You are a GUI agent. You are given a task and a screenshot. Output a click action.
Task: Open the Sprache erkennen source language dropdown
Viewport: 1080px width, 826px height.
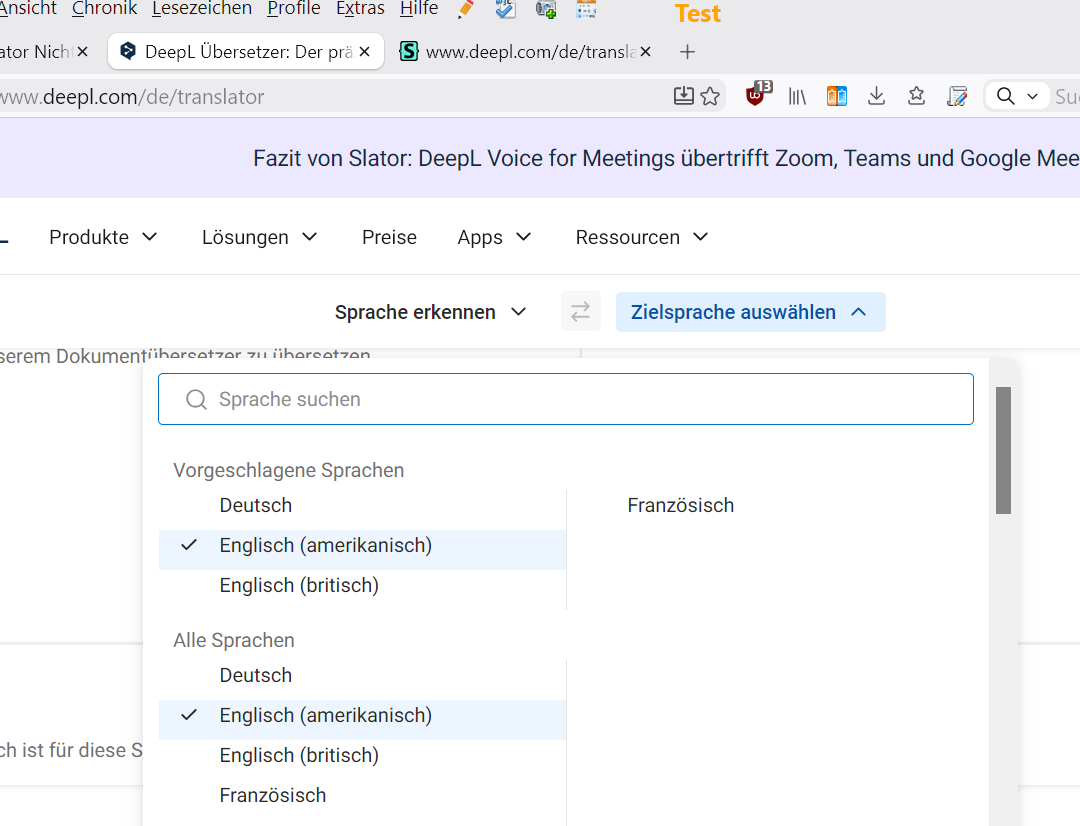click(430, 312)
